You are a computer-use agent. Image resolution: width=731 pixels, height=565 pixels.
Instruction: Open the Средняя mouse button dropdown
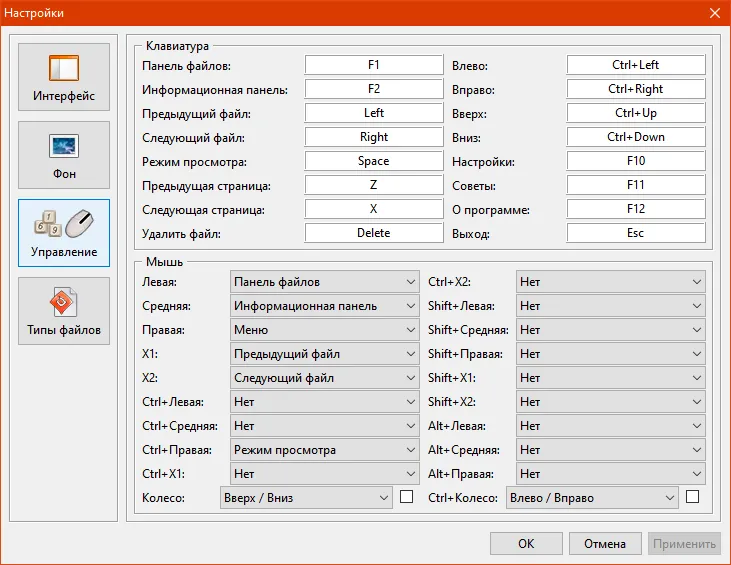(324, 306)
